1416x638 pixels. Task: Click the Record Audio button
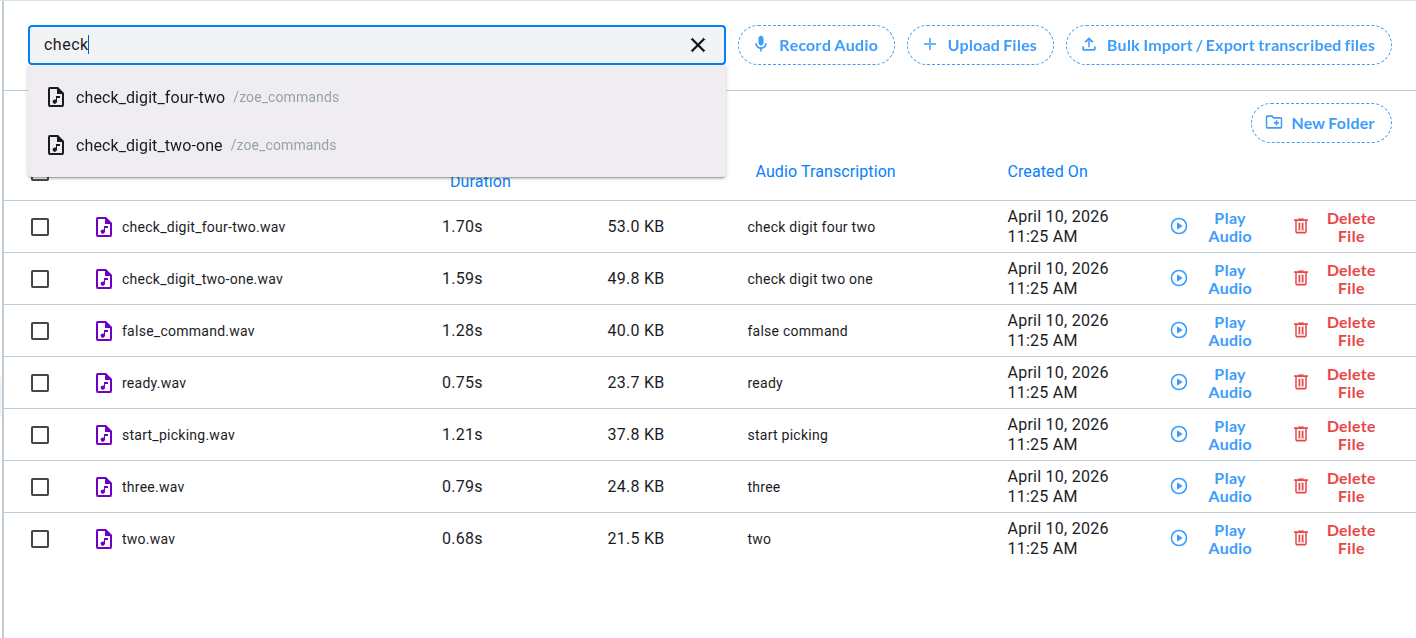coord(816,45)
